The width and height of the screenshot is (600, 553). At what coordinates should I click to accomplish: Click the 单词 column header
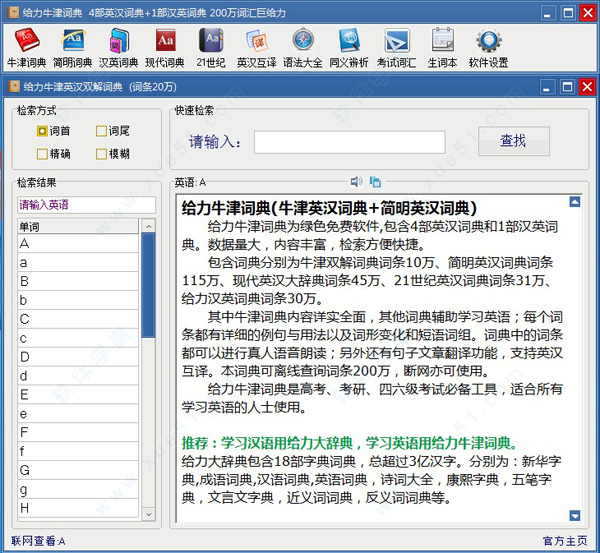point(78,227)
